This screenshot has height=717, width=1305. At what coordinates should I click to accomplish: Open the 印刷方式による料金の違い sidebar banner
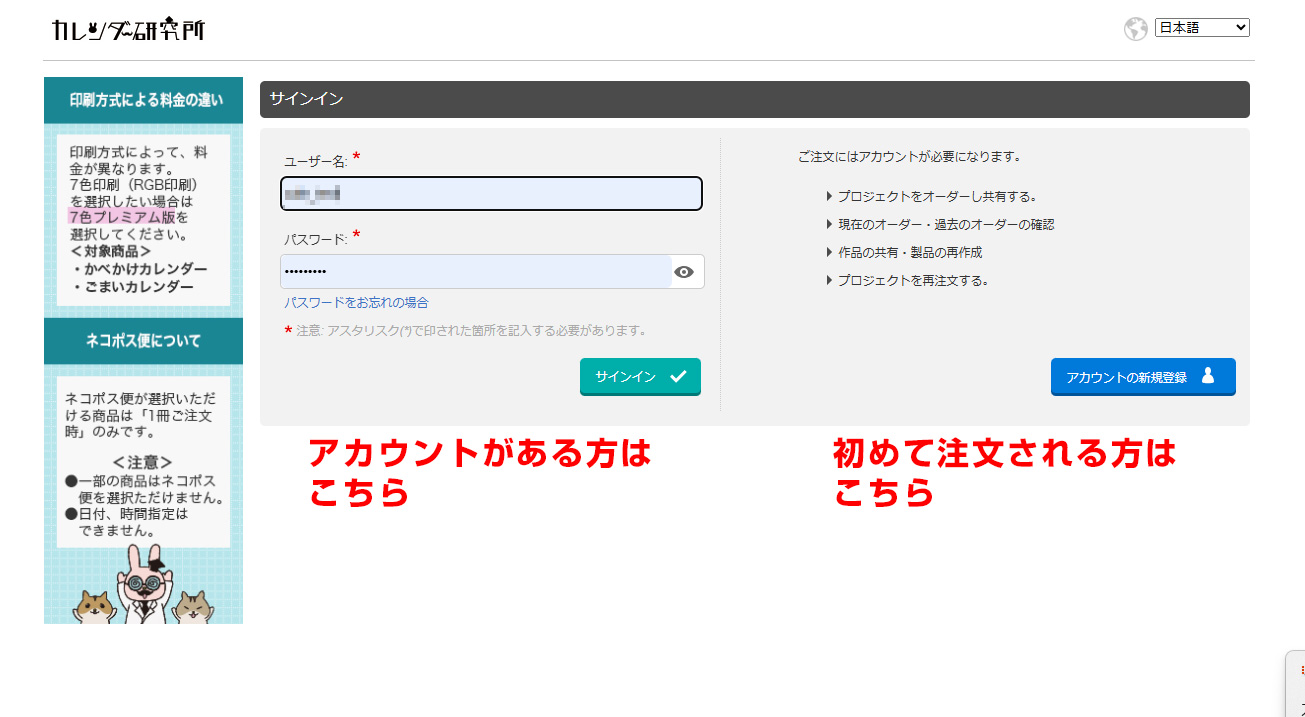point(144,101)
